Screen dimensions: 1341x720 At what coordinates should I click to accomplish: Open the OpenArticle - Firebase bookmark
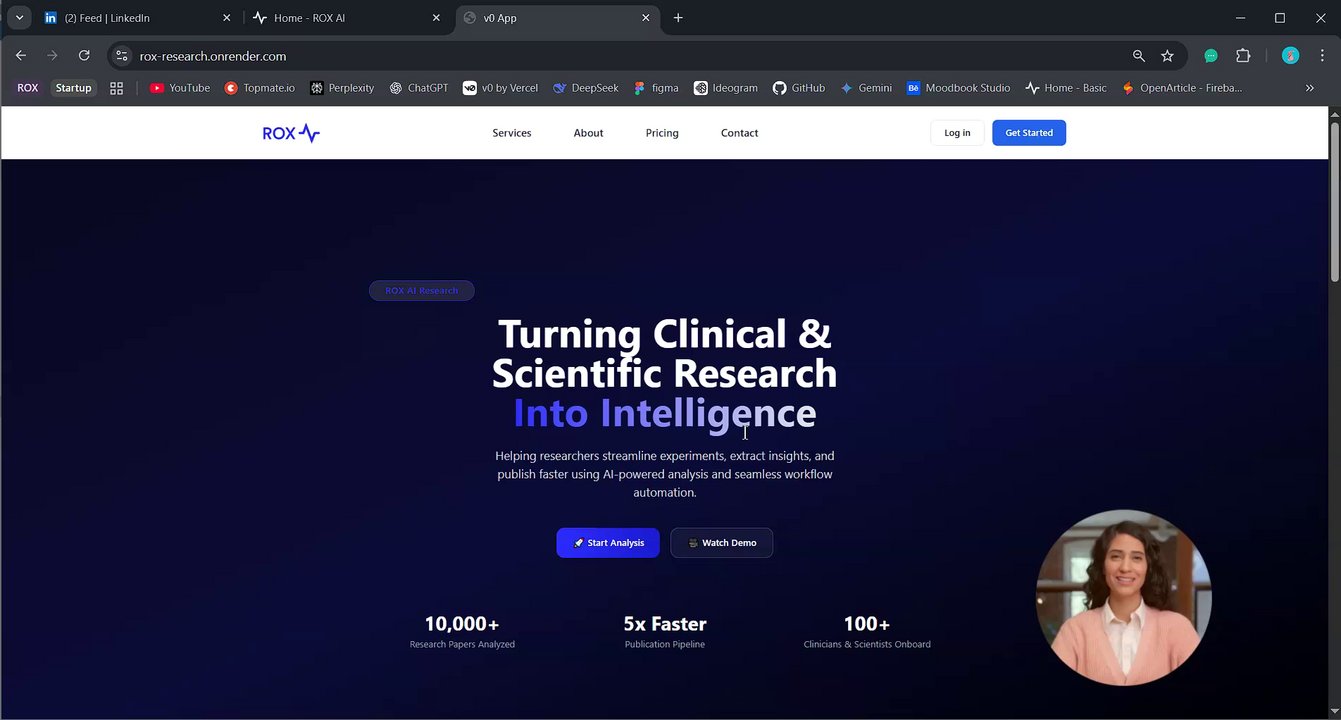[x=1182, y=88]
